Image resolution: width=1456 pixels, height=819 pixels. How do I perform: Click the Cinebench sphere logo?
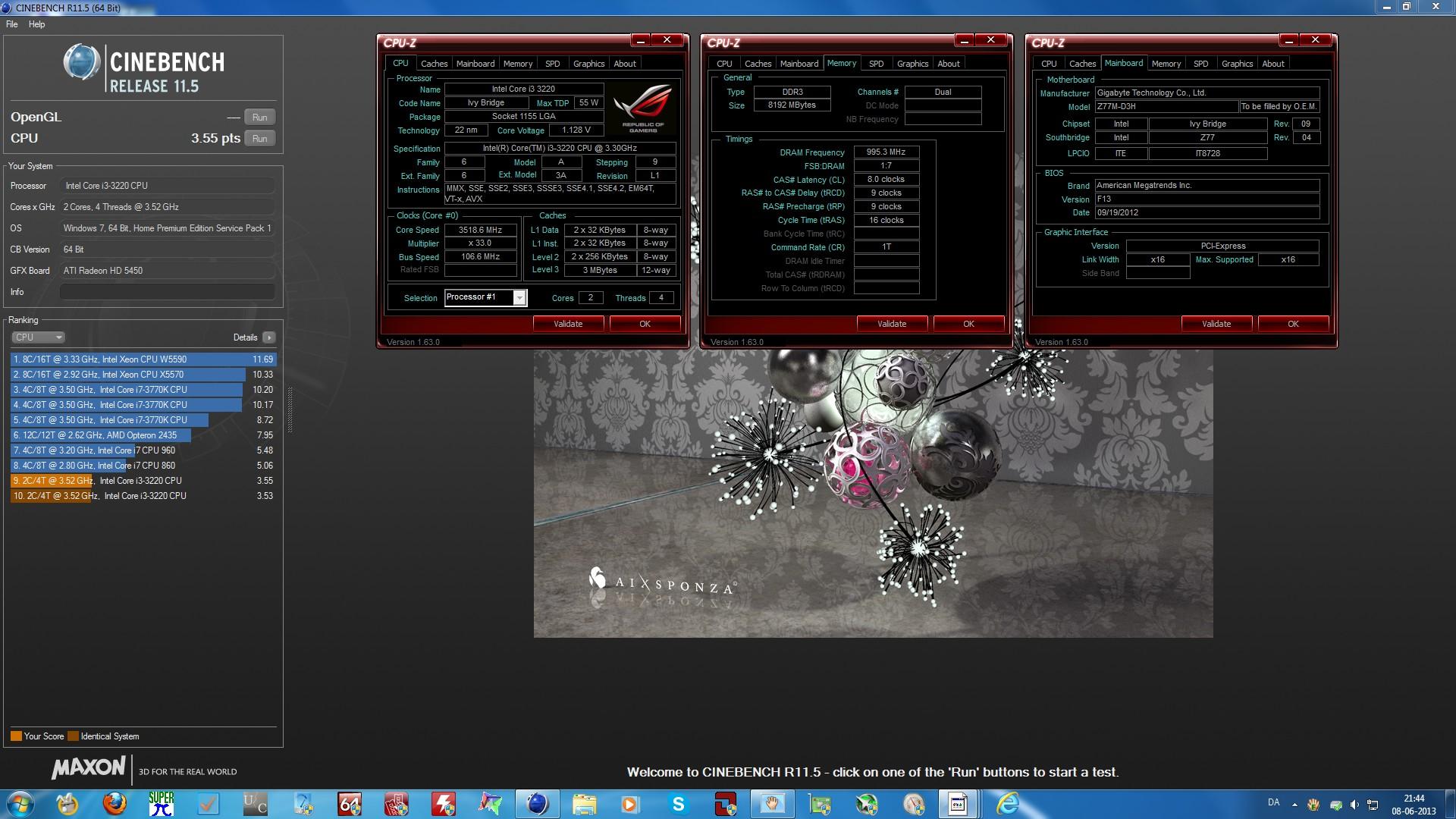[x=82, y=62]
